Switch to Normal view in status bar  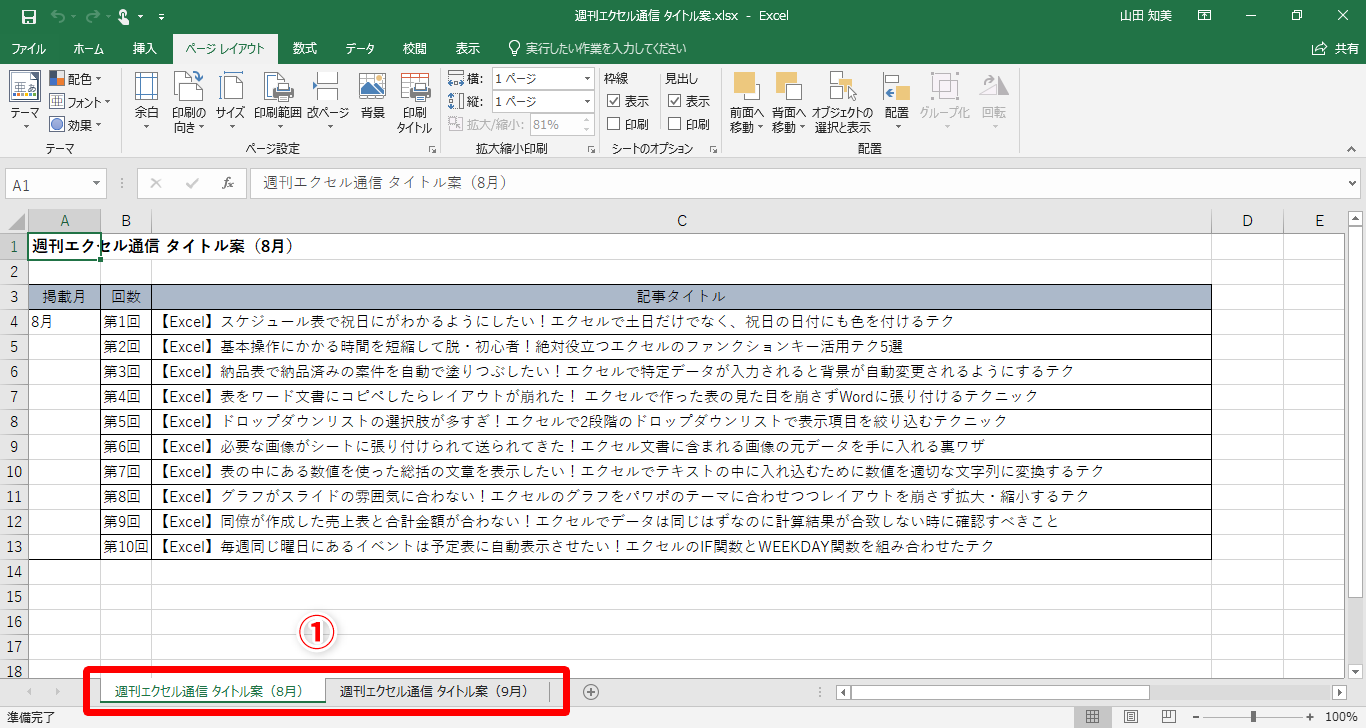(x=1093, y=717)
